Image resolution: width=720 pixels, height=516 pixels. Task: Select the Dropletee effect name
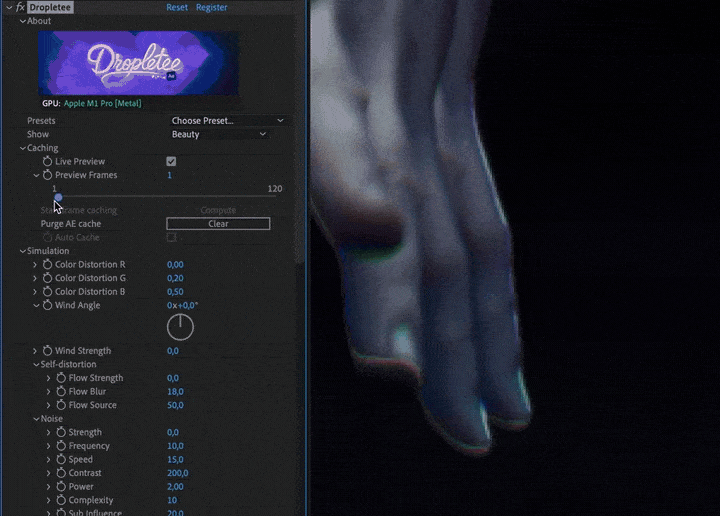[50, 7]
